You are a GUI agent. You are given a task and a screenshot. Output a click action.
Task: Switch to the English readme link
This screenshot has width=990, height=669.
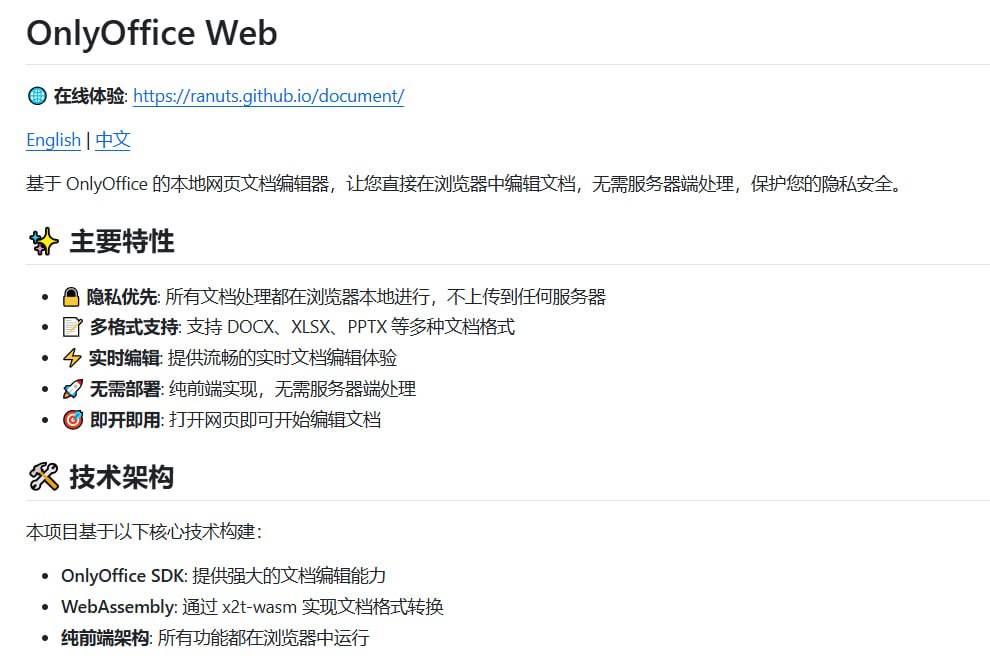coord(54,140)
